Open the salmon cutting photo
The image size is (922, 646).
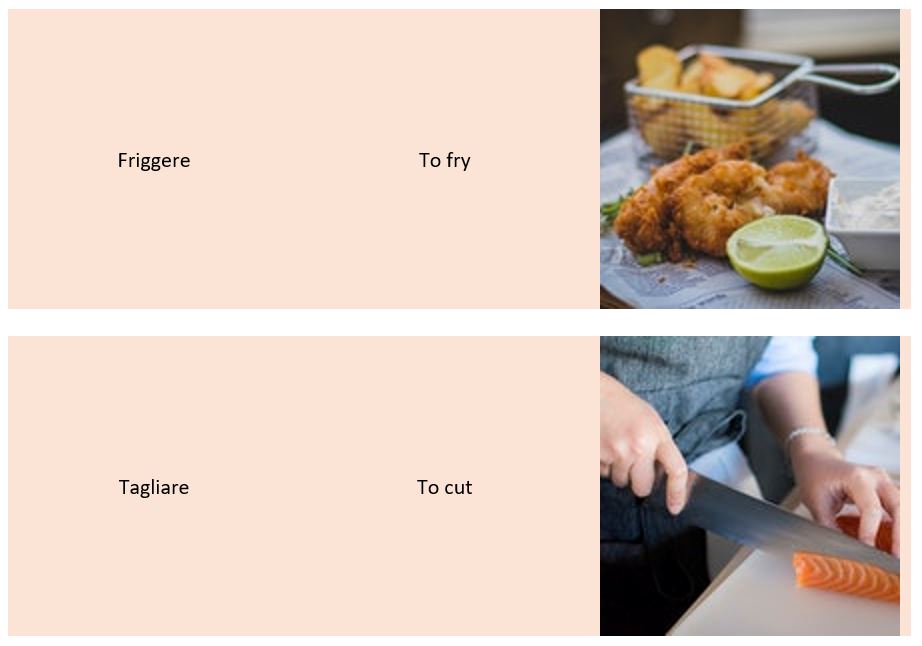[x=750, y=486]
